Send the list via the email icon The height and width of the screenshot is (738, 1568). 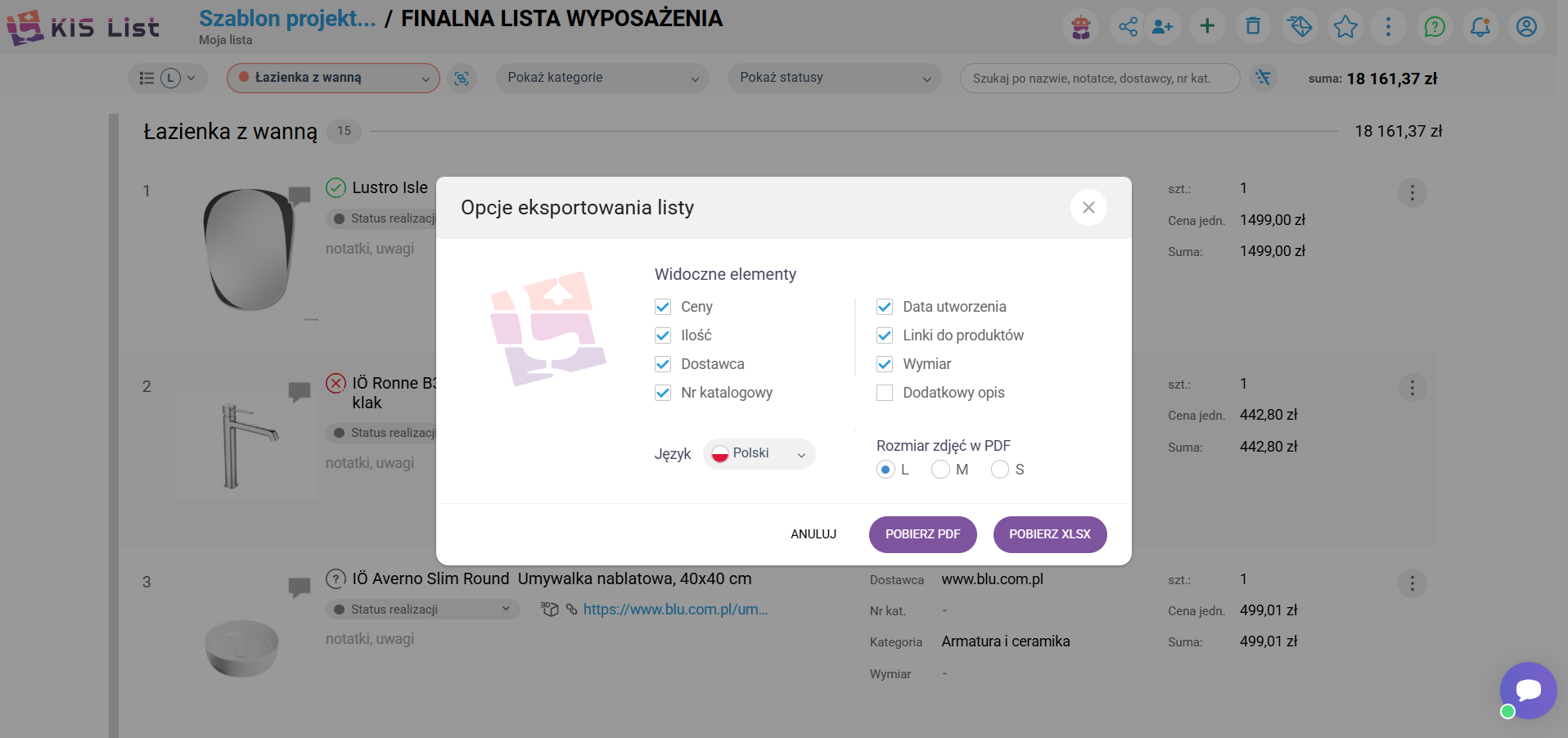tap(1300, 26)
